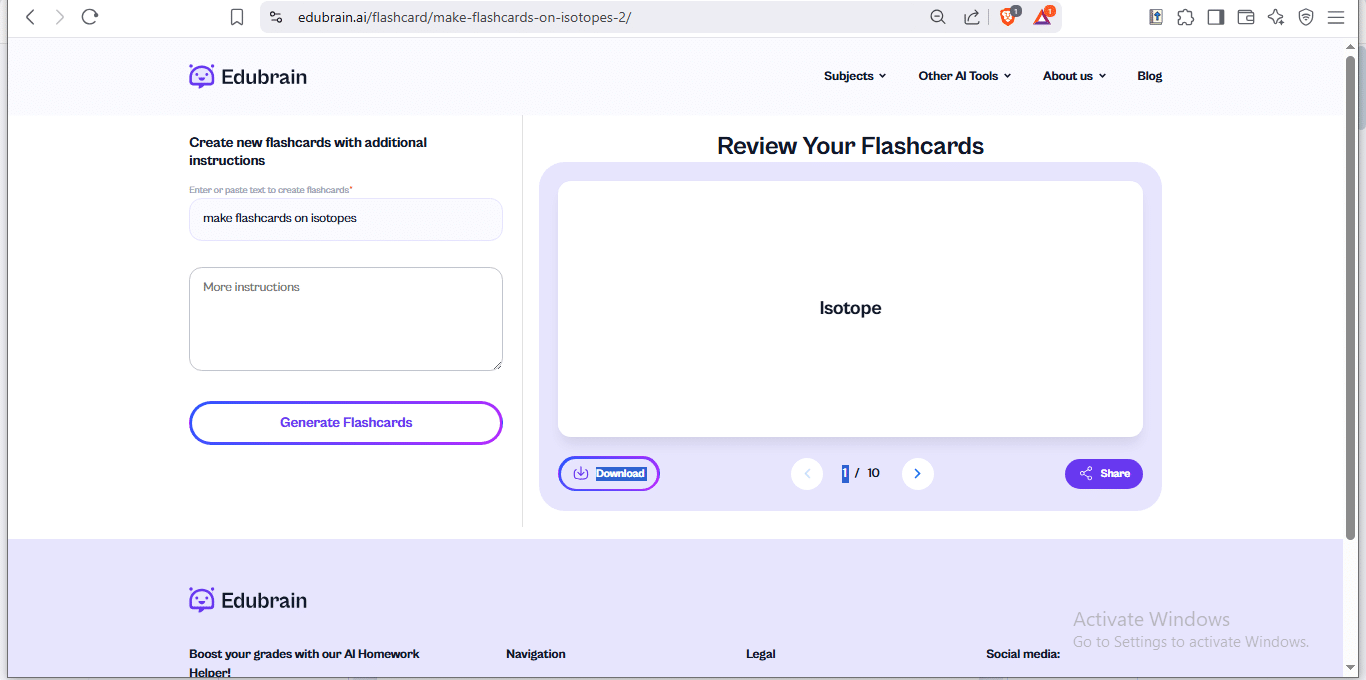This screenshot has height=680, width=1366.
Task: Click the Edubrain logo in header
Action: 248,76
